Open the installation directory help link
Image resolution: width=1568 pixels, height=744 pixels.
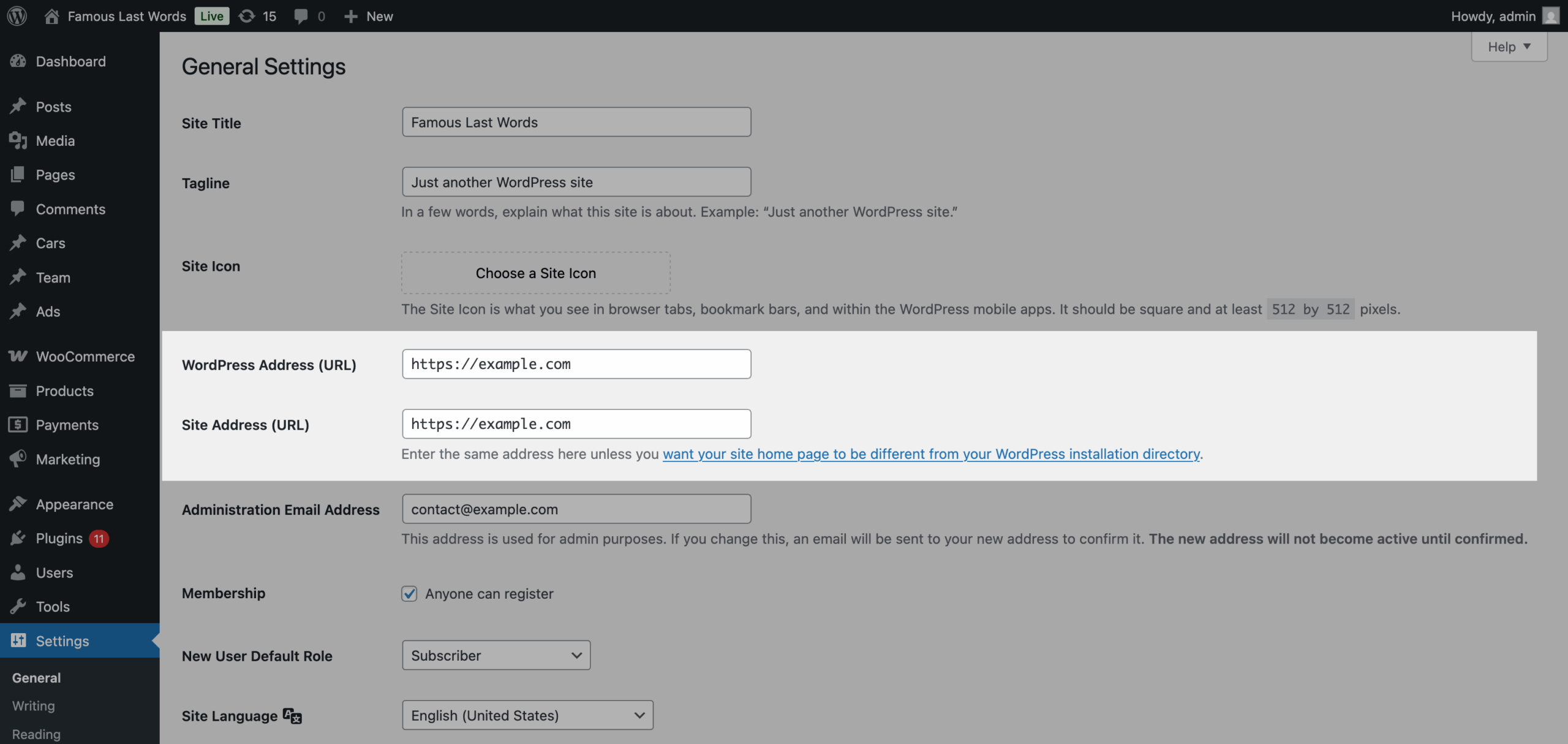click(x=931, y=454)
